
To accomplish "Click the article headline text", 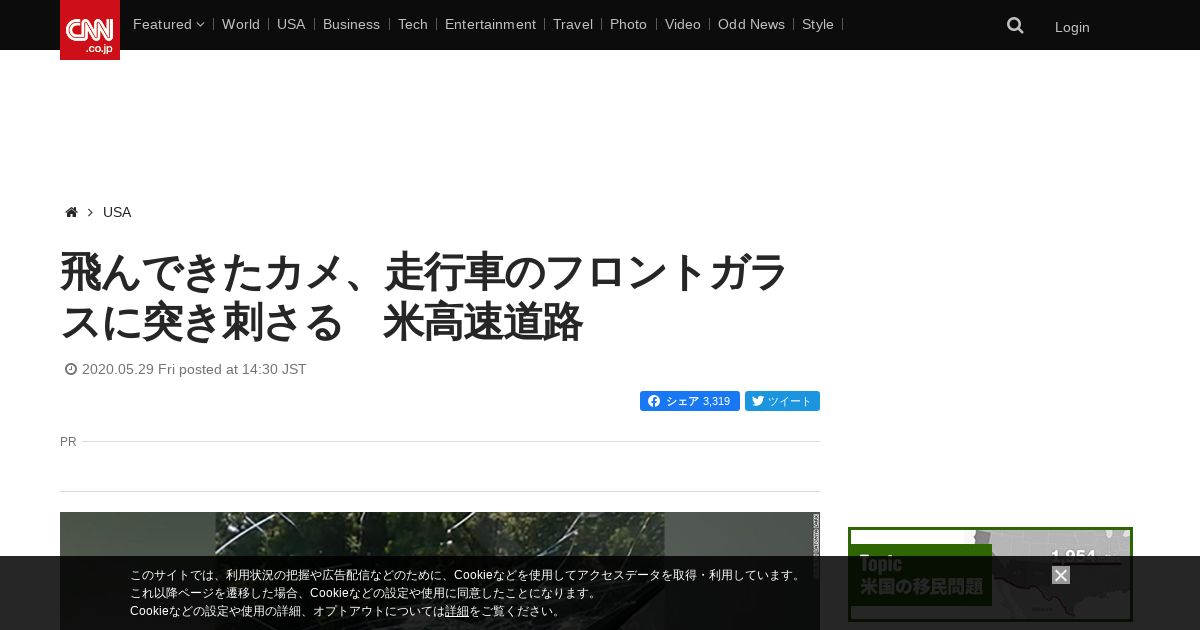I will click(x=425, y=297).
